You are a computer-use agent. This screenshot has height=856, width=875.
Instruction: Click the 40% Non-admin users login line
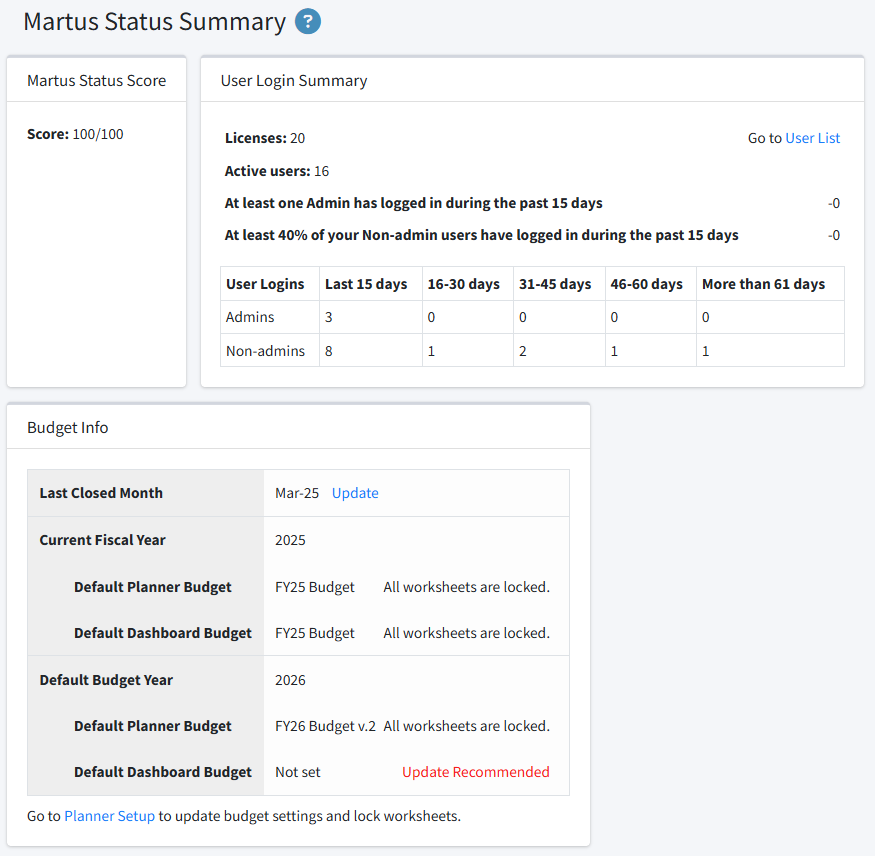coord(482,235)
